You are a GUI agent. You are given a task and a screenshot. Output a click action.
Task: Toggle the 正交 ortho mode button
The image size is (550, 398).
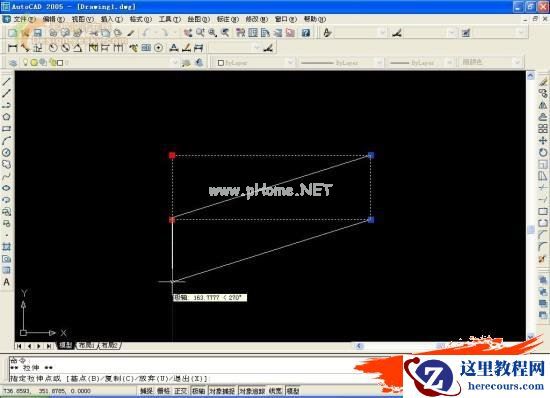click(x=181, y=391)
